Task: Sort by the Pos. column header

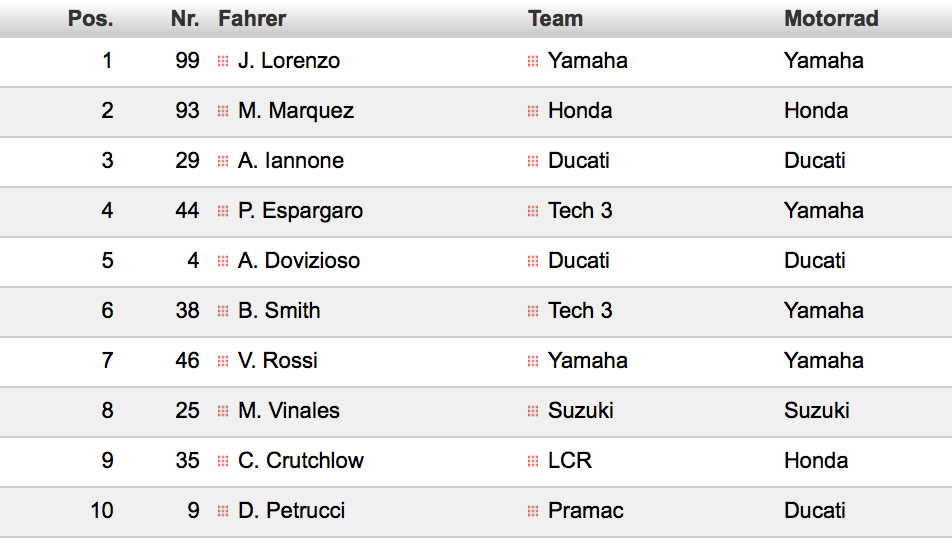Action: tap(90, 19)
